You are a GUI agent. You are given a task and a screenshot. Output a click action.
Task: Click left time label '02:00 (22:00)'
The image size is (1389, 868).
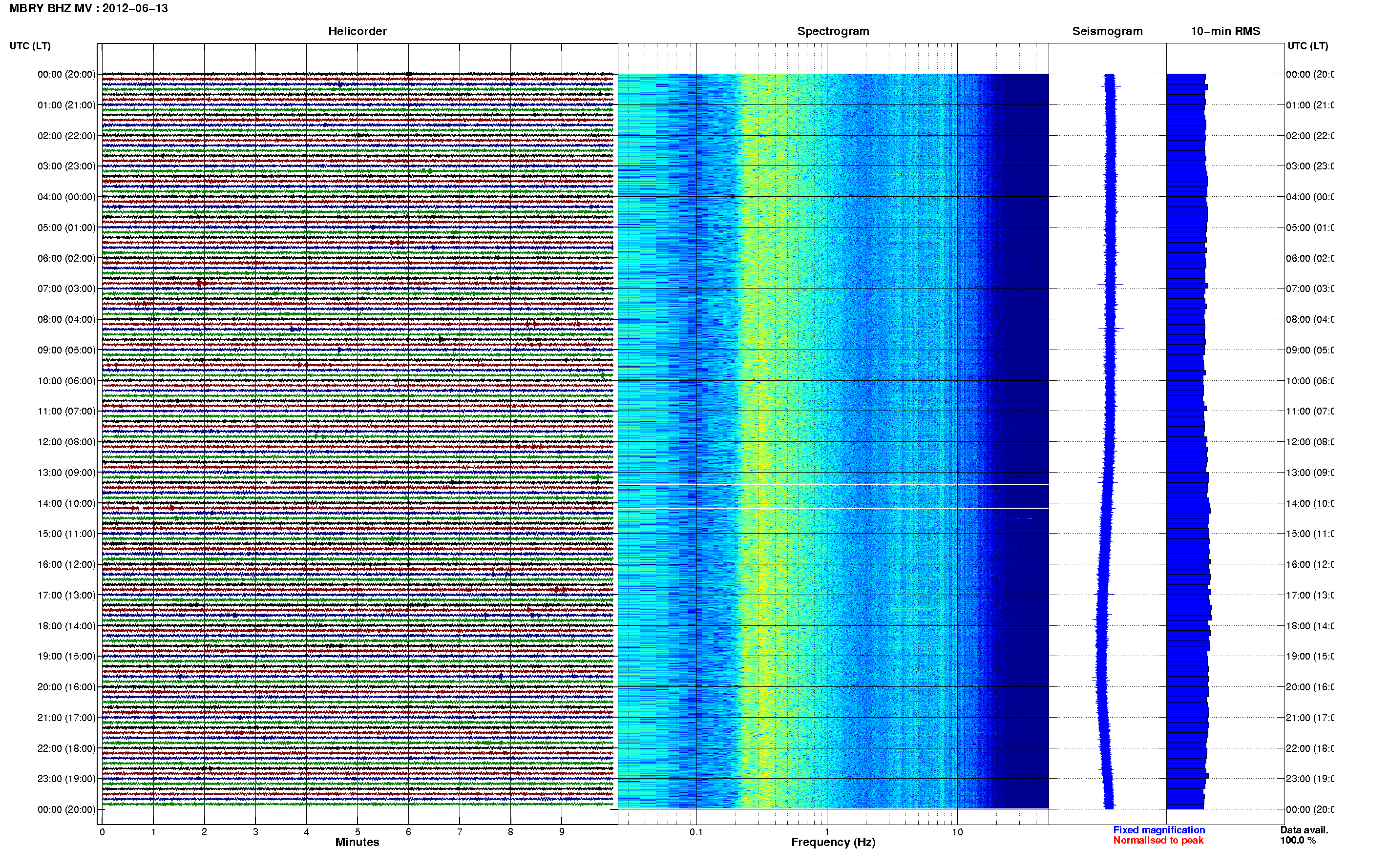[x=66, y=136]
